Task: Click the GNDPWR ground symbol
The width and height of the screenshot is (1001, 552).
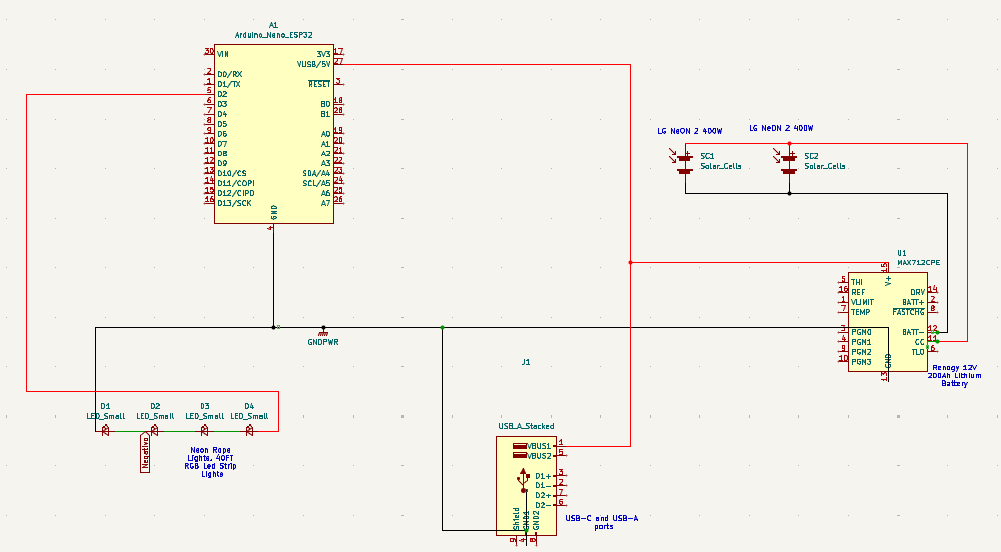Action: [x=322, y=331]
